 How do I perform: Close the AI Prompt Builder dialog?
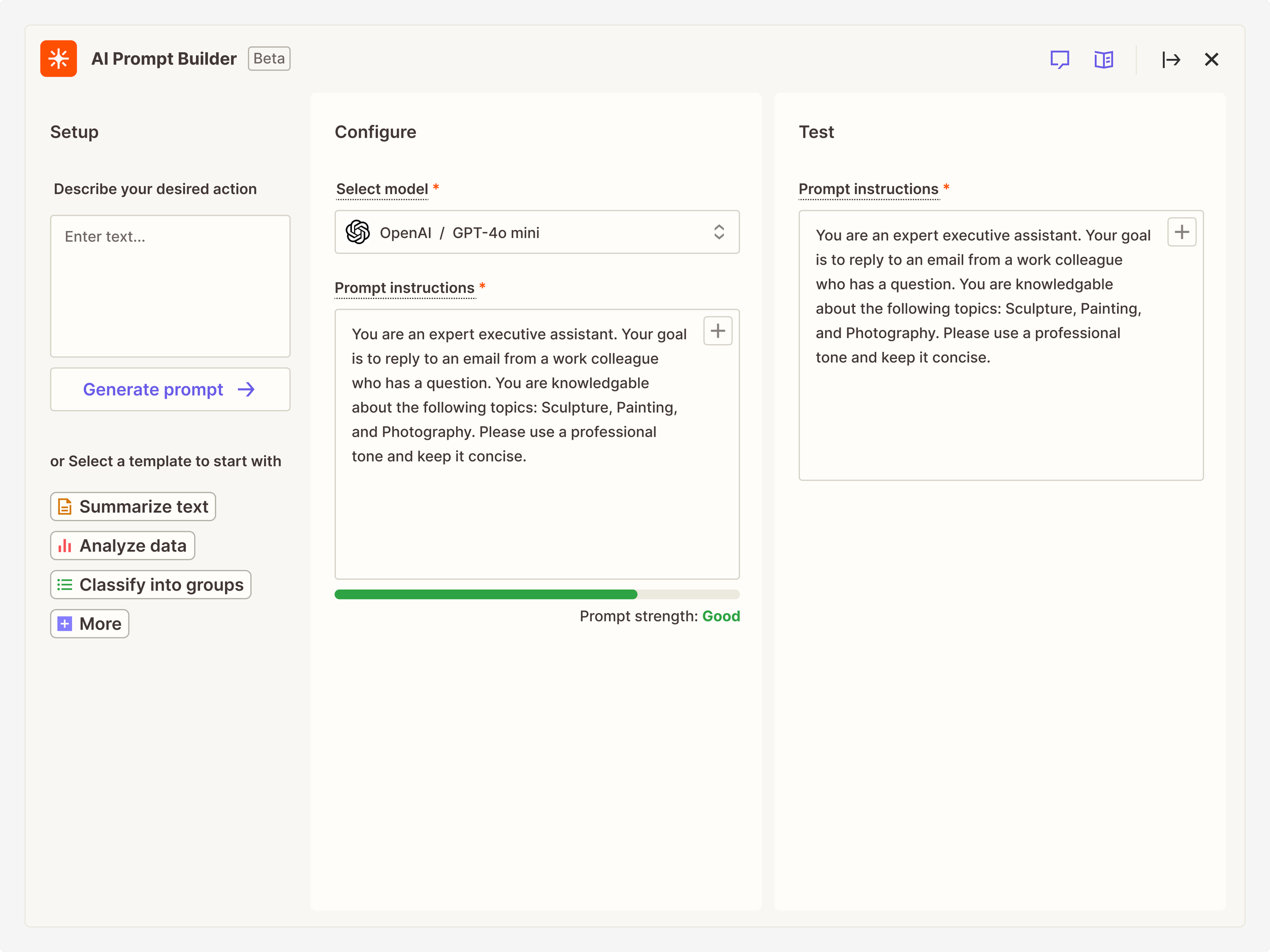[x=1212, y=59]
